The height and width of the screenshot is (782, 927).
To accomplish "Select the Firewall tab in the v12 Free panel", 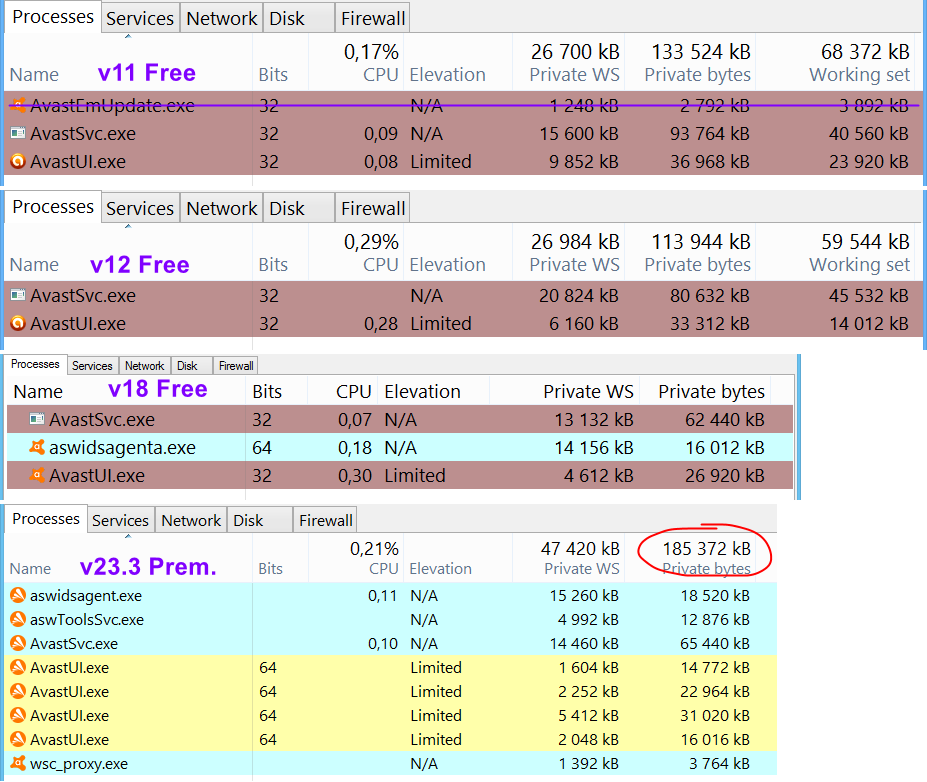I will [372, 208].
